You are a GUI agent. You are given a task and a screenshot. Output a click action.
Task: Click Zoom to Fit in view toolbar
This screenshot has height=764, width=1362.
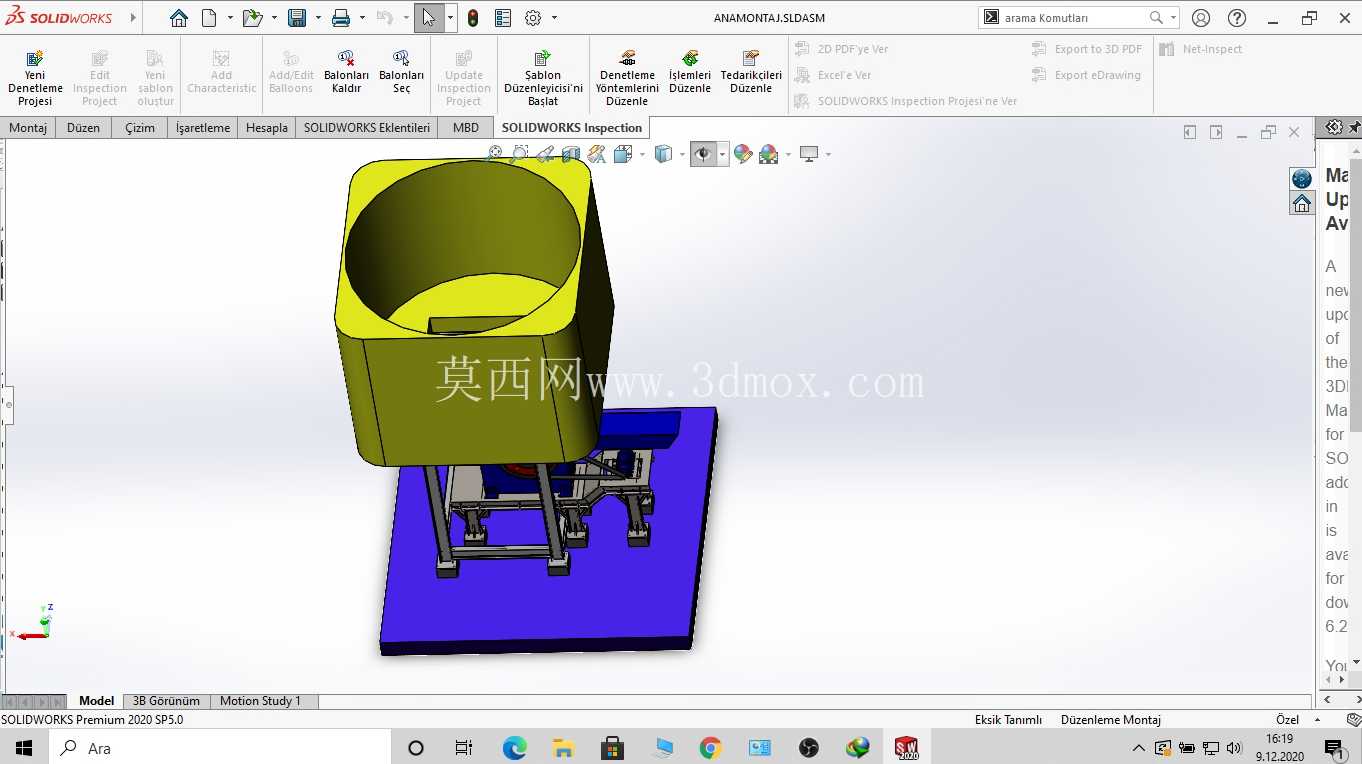(494, 154)
